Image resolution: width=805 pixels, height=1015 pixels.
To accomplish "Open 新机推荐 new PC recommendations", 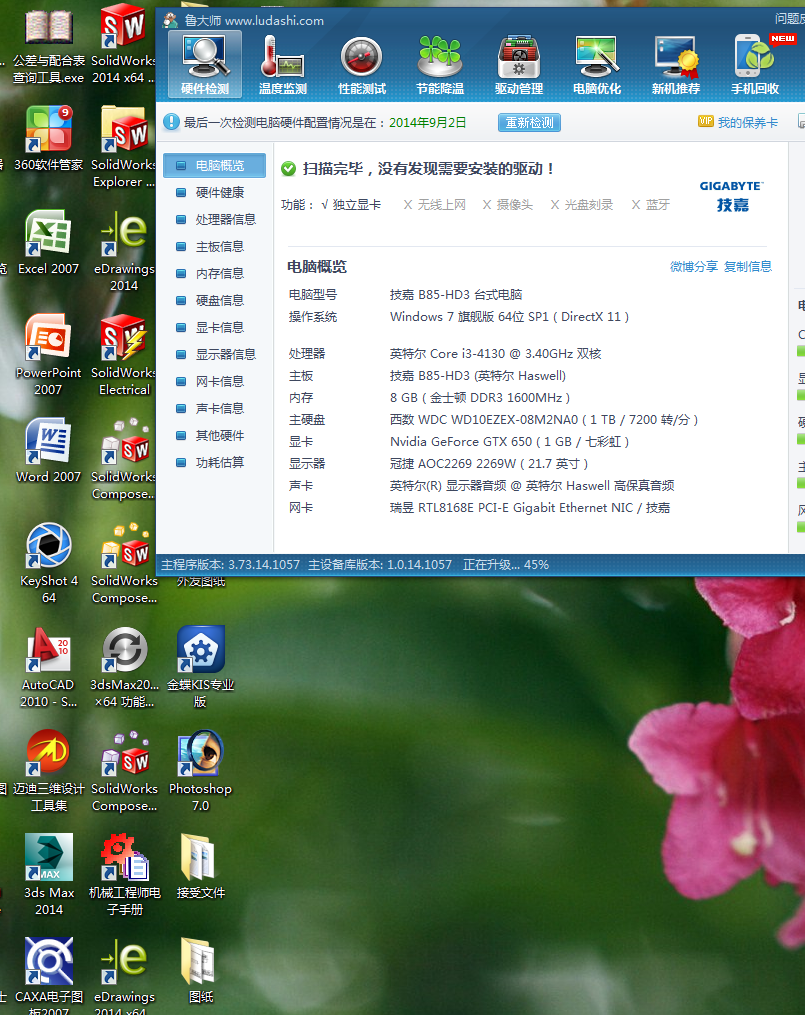I will pyautogui.click(x=676, y=65).
